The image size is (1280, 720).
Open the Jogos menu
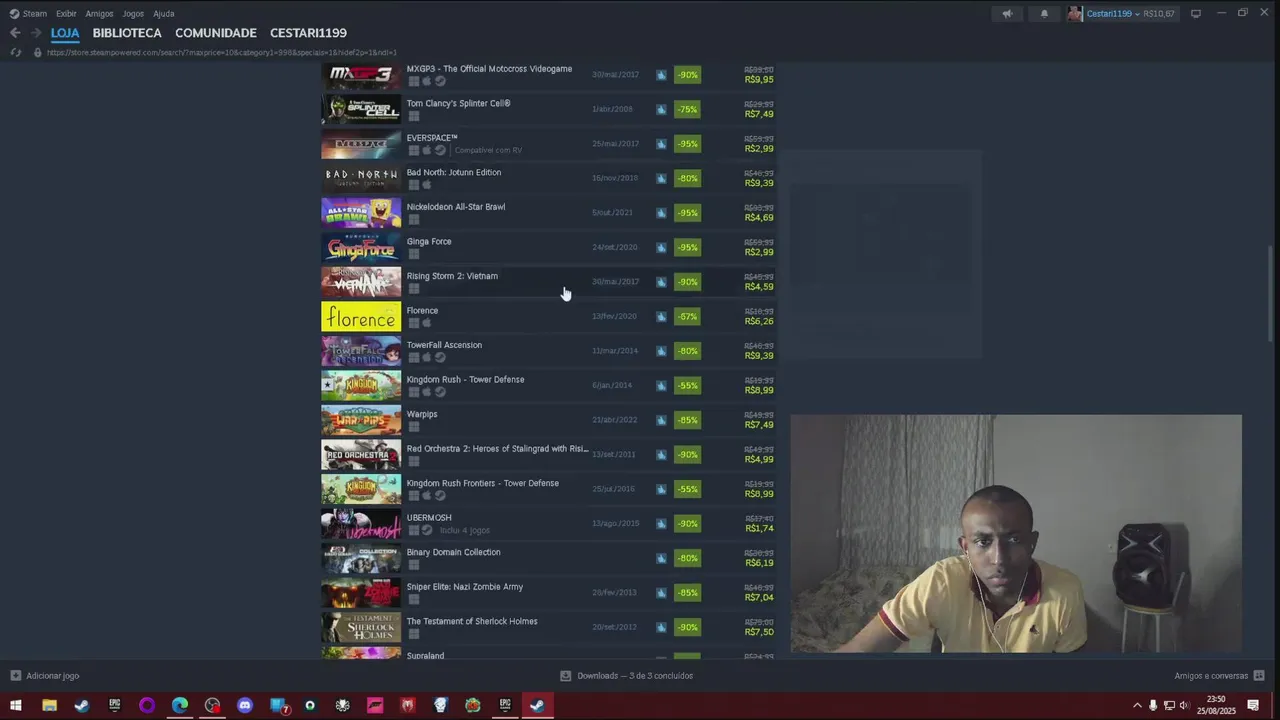click(133, 14)
